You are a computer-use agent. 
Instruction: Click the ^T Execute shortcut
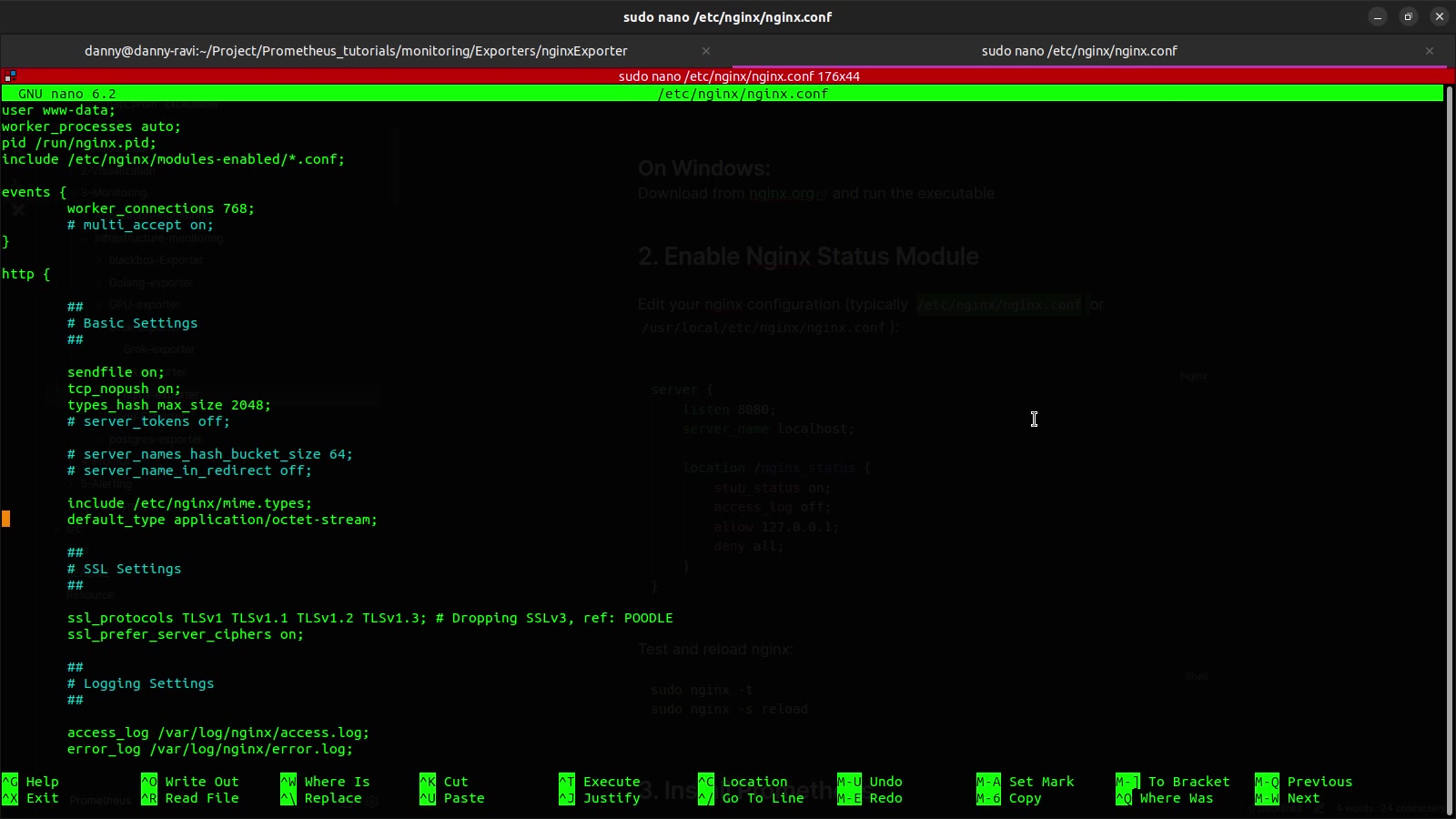coord(600,782)
